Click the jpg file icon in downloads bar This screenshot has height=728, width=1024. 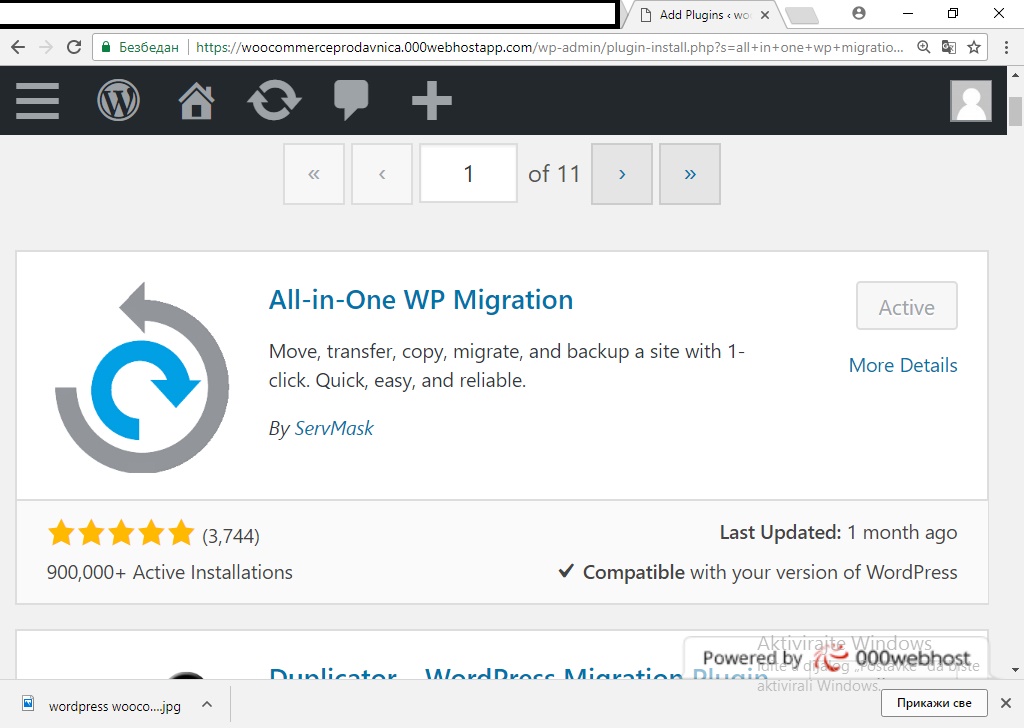(28, 703)
